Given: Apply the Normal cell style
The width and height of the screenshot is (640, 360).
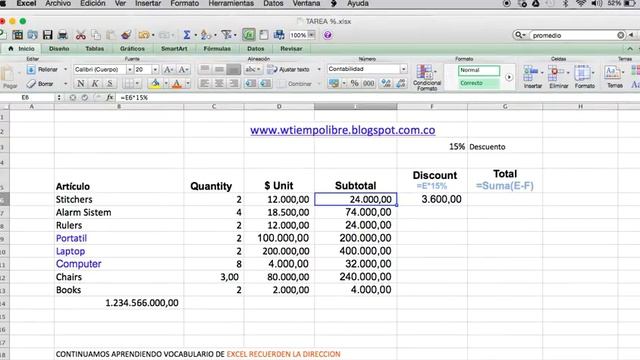Looking at the screenshot, I should 478,70.
